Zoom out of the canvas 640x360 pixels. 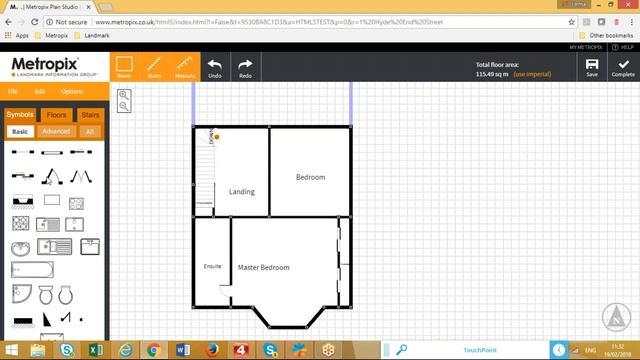(124, 107)
